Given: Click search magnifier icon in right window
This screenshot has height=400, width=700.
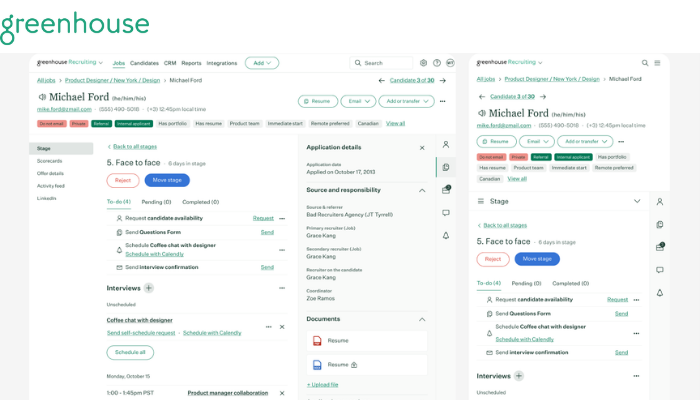Looking at the screenshot, I should 645,63.
